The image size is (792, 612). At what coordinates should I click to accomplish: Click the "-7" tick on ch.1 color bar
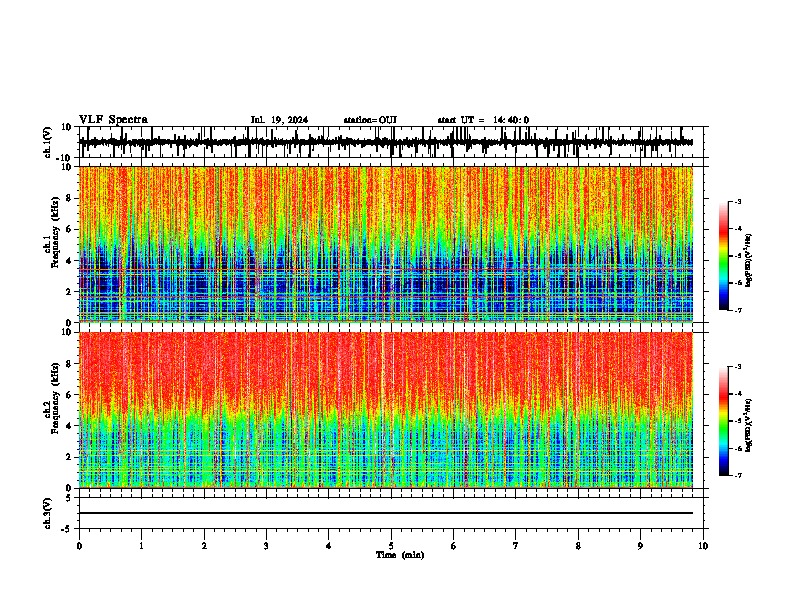737,310
